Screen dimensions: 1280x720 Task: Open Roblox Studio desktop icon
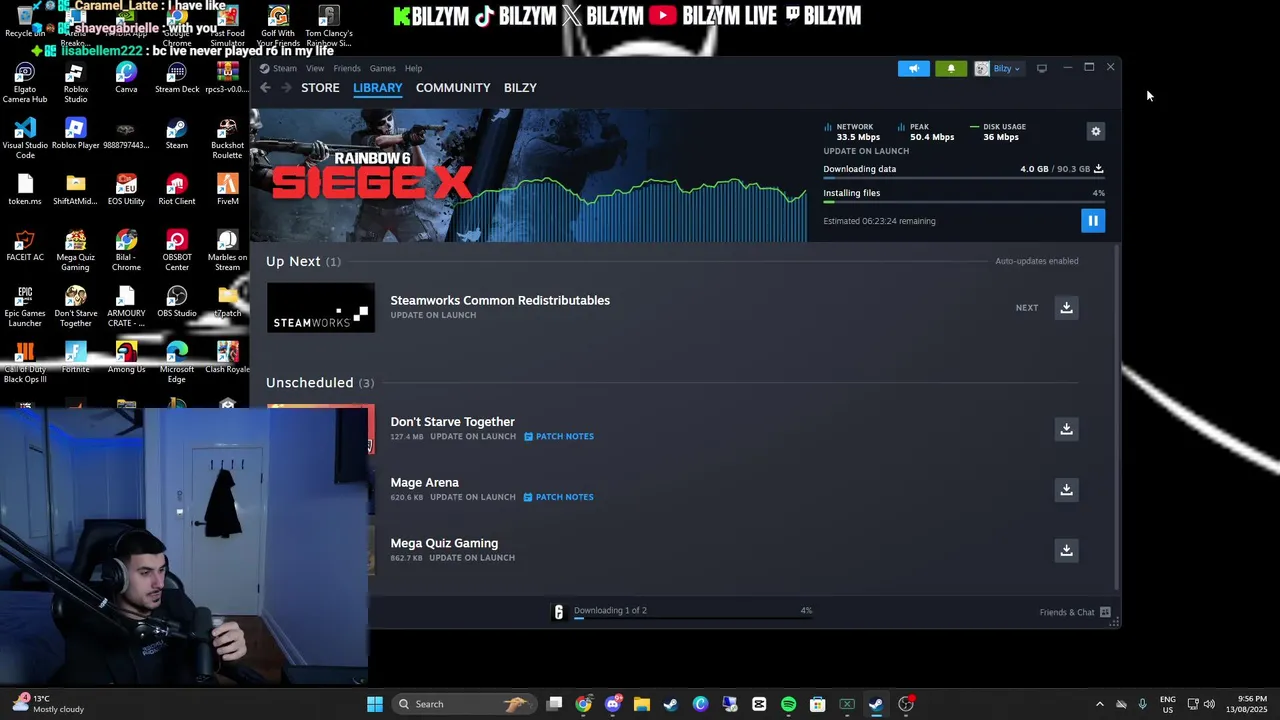click(x=75, y=84)
